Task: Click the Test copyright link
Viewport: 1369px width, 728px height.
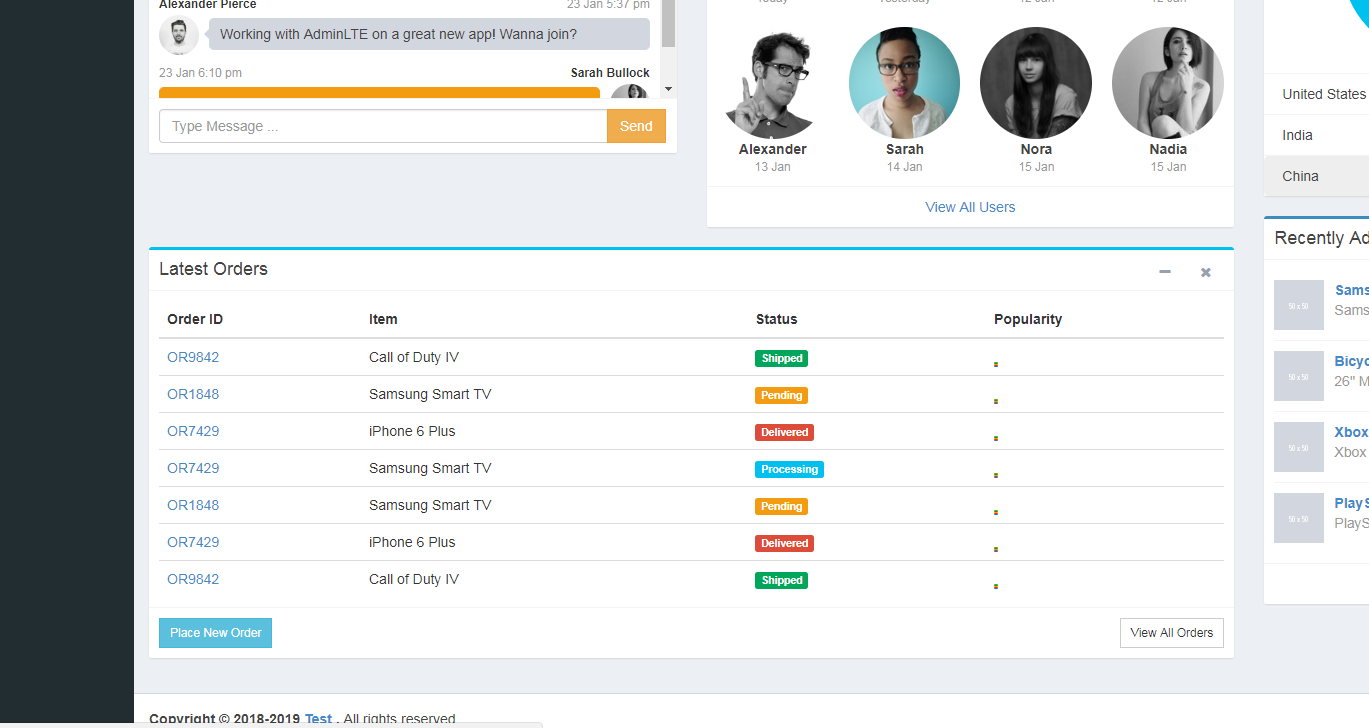Action: click(318, 718)
